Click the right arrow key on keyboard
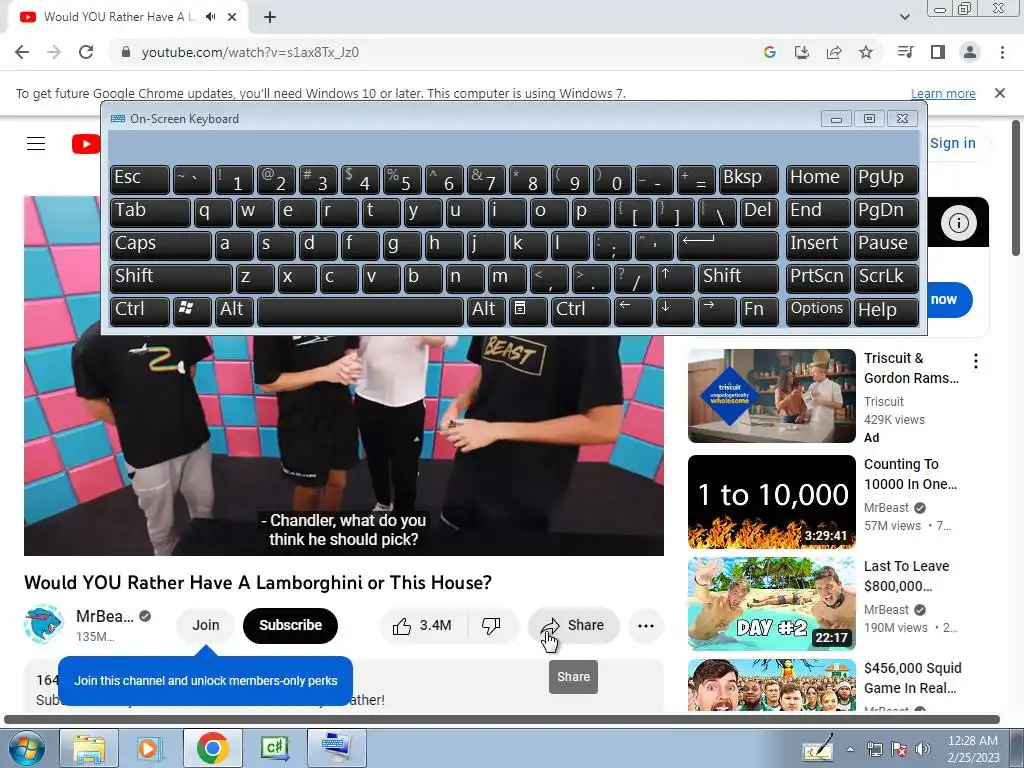 (716, 312)
